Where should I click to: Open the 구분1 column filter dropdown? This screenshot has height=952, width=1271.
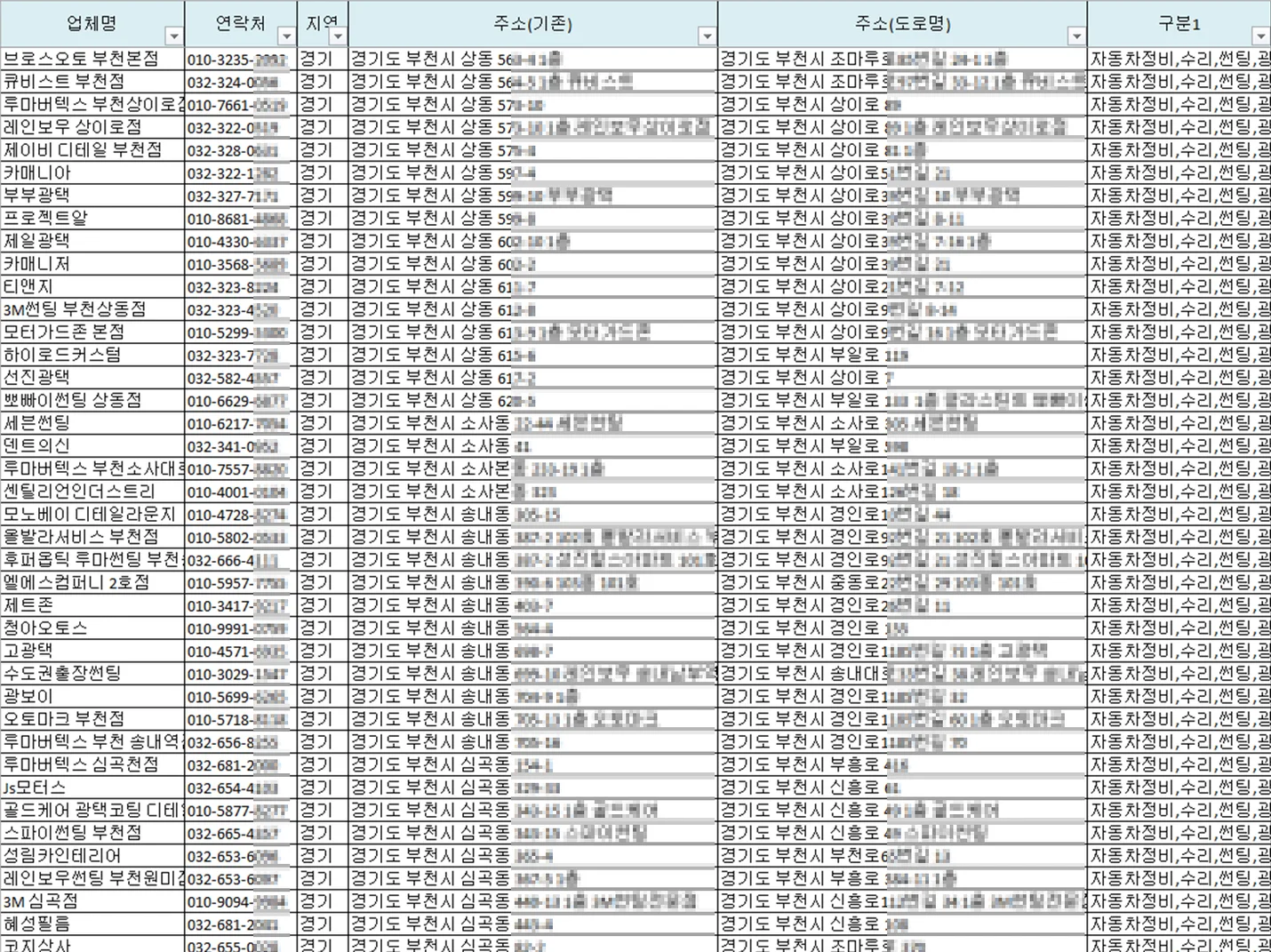[1261, 36]
